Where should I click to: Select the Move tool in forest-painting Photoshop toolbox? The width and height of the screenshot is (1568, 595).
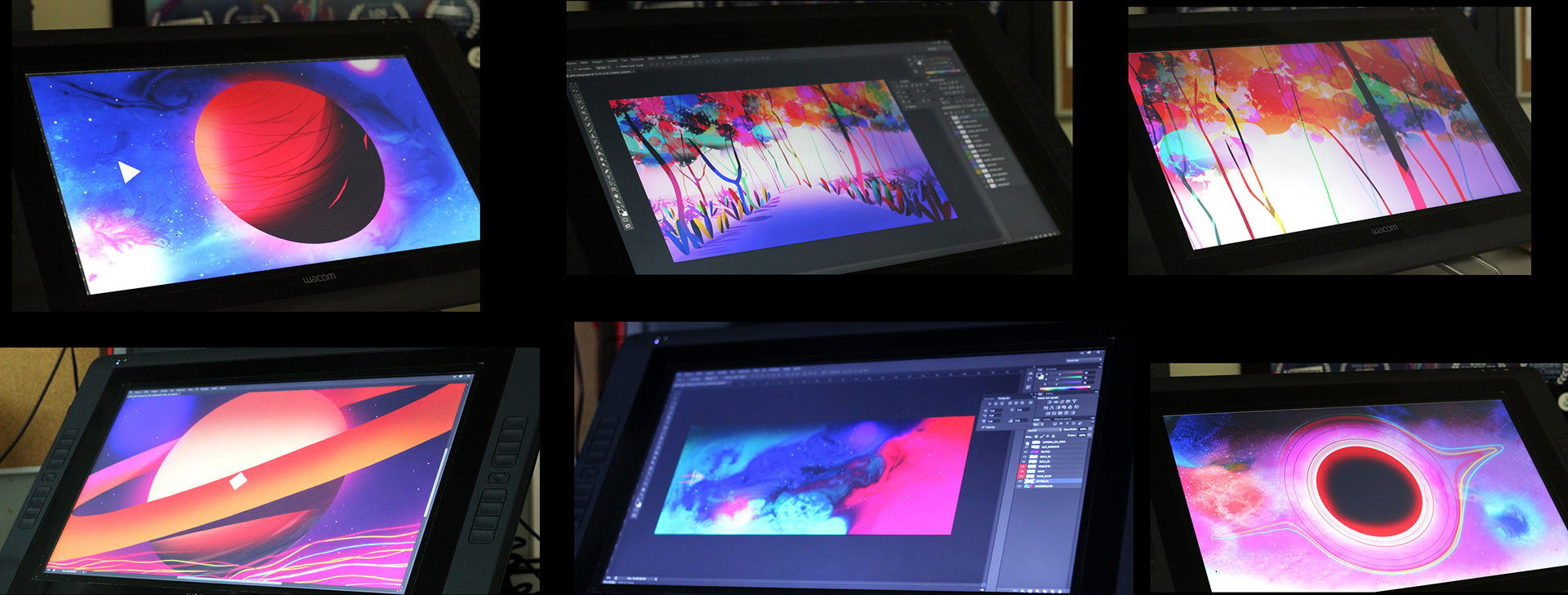click(x=574, y=91)
